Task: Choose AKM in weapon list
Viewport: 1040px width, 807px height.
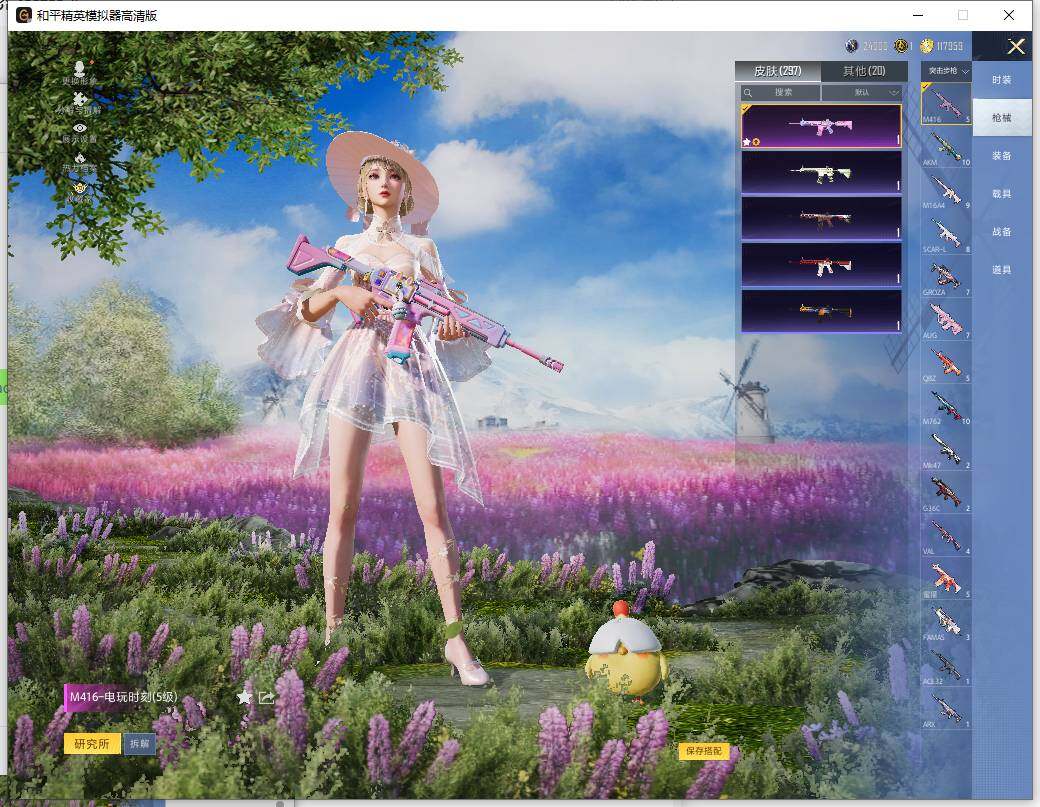Action: pyautogui.click(x=946, y=147)
